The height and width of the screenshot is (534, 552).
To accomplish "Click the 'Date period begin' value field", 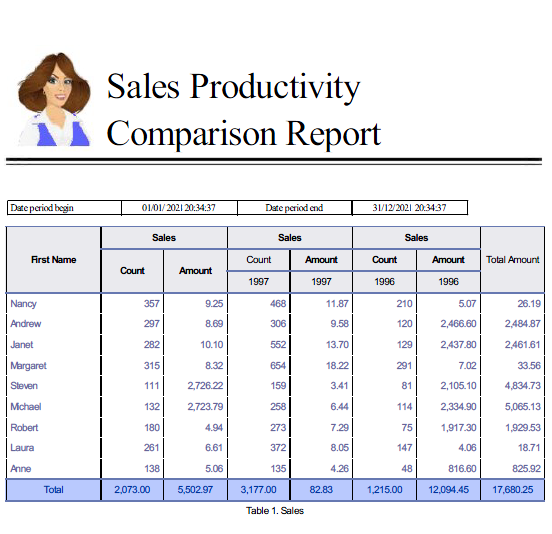I will (179, 208).
